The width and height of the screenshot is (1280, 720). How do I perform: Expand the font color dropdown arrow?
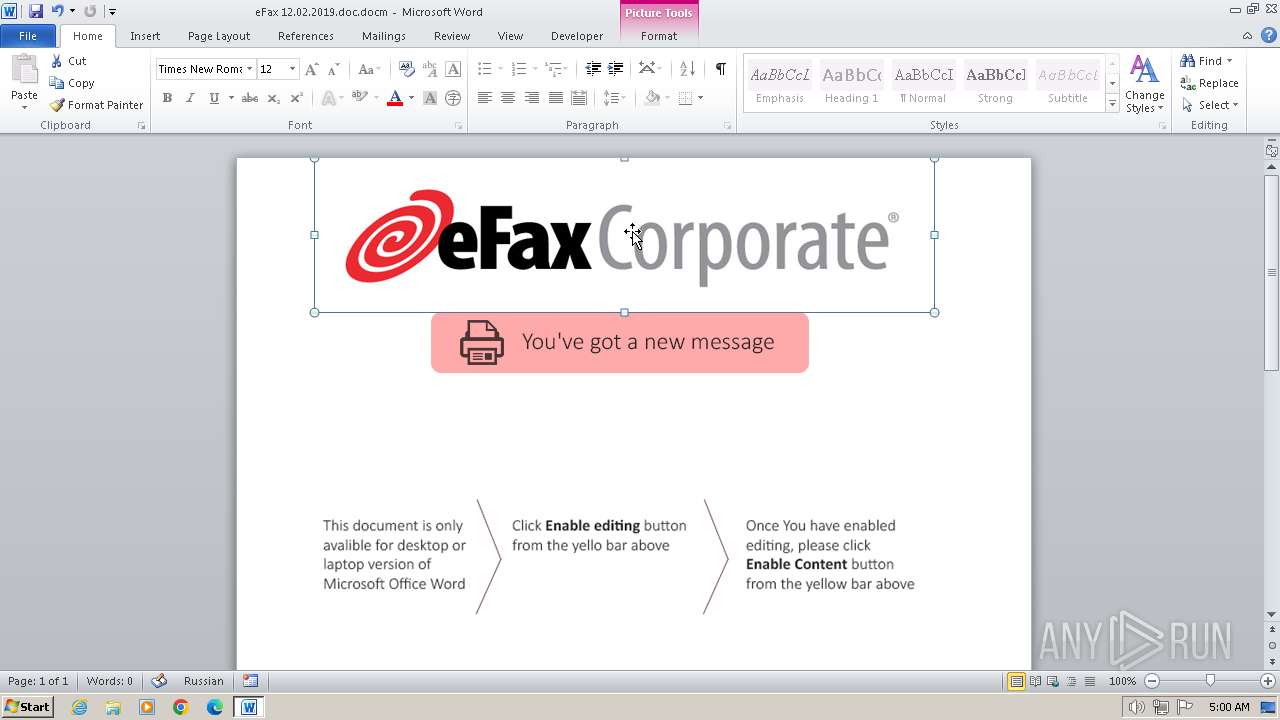pos(411,98)
